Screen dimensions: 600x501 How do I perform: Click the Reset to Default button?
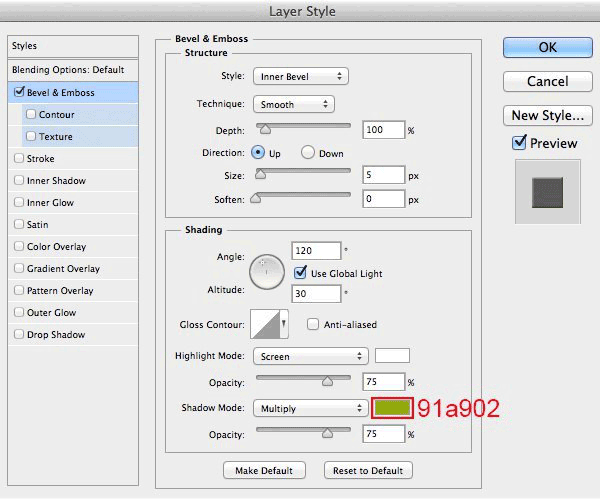368,470
